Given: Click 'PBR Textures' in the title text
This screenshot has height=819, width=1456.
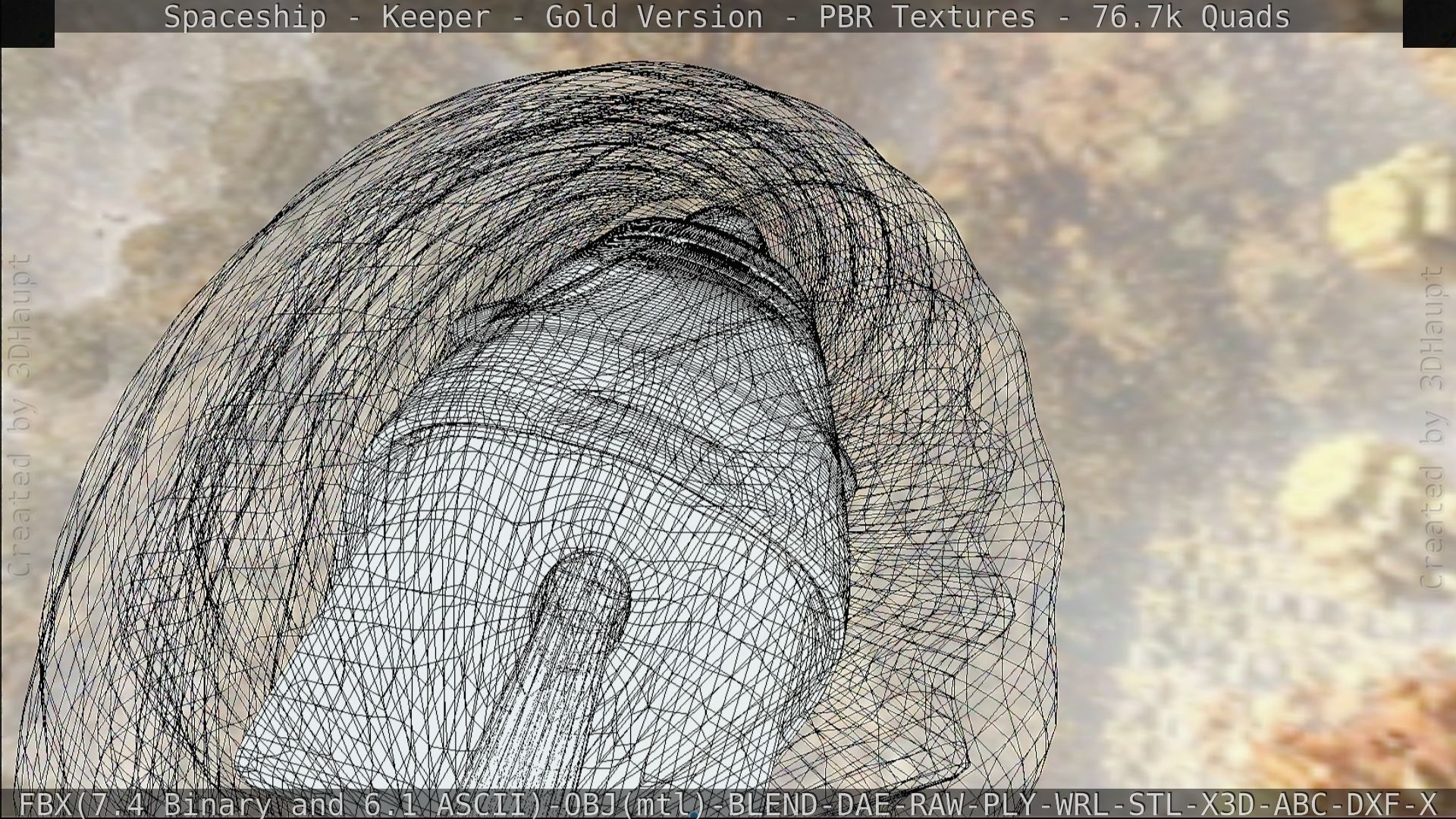Looking at the screenshot, I should pyautogui.click(x=927, y=17).
